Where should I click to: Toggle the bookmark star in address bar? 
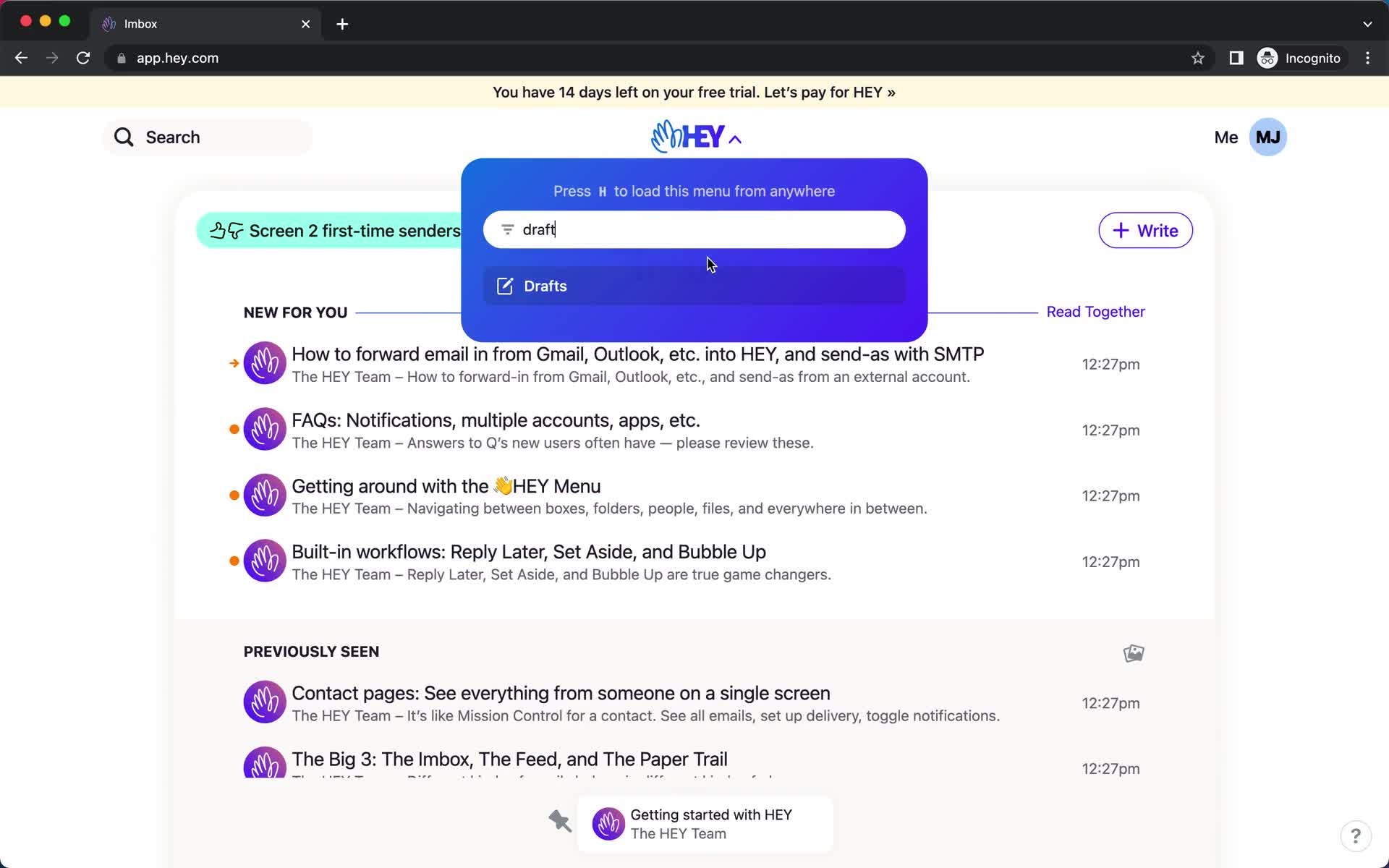pos(1198,58)
